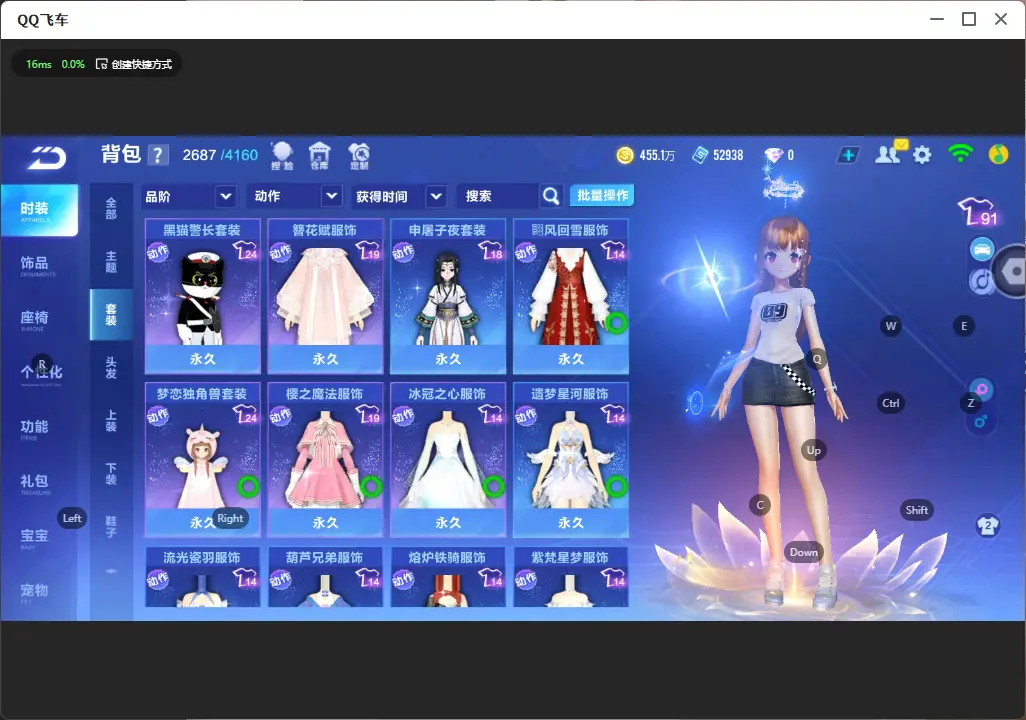The width and height of the screenshot is (1026, 720).
Task: Toggle green circle on 梦恋独角兽套装
Action: coord(248,486)
